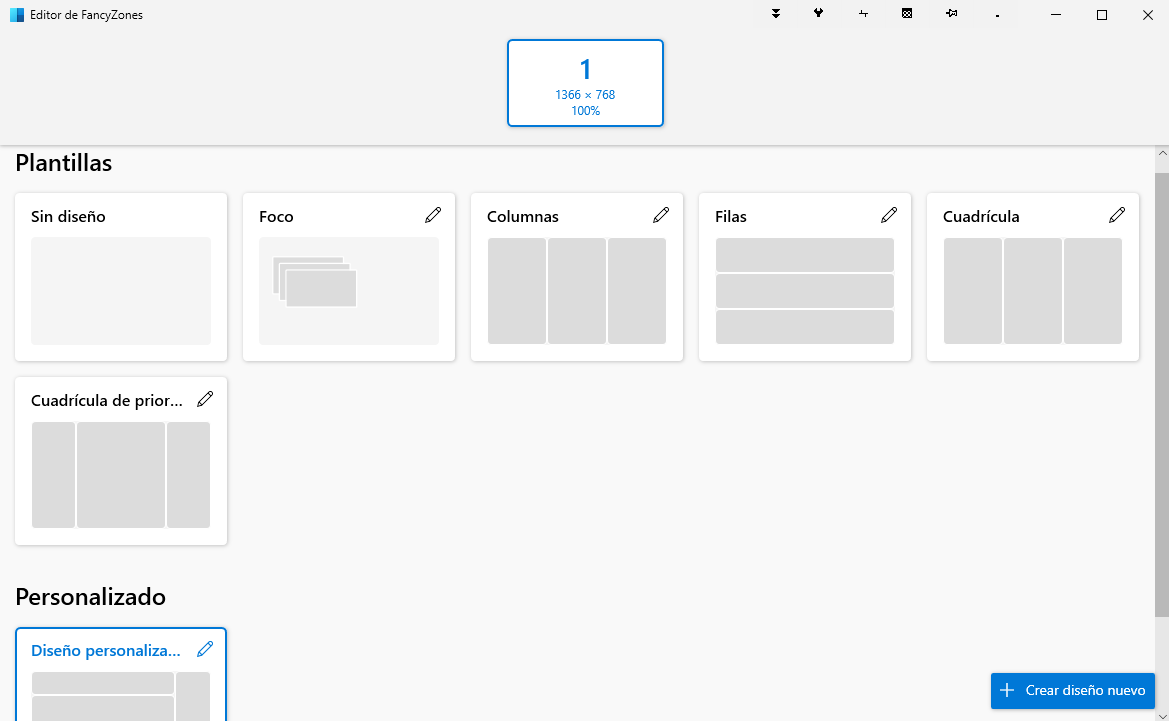Select the Sin diseño template
This screenshot has width=1169, height=721.
coord(121,290)
